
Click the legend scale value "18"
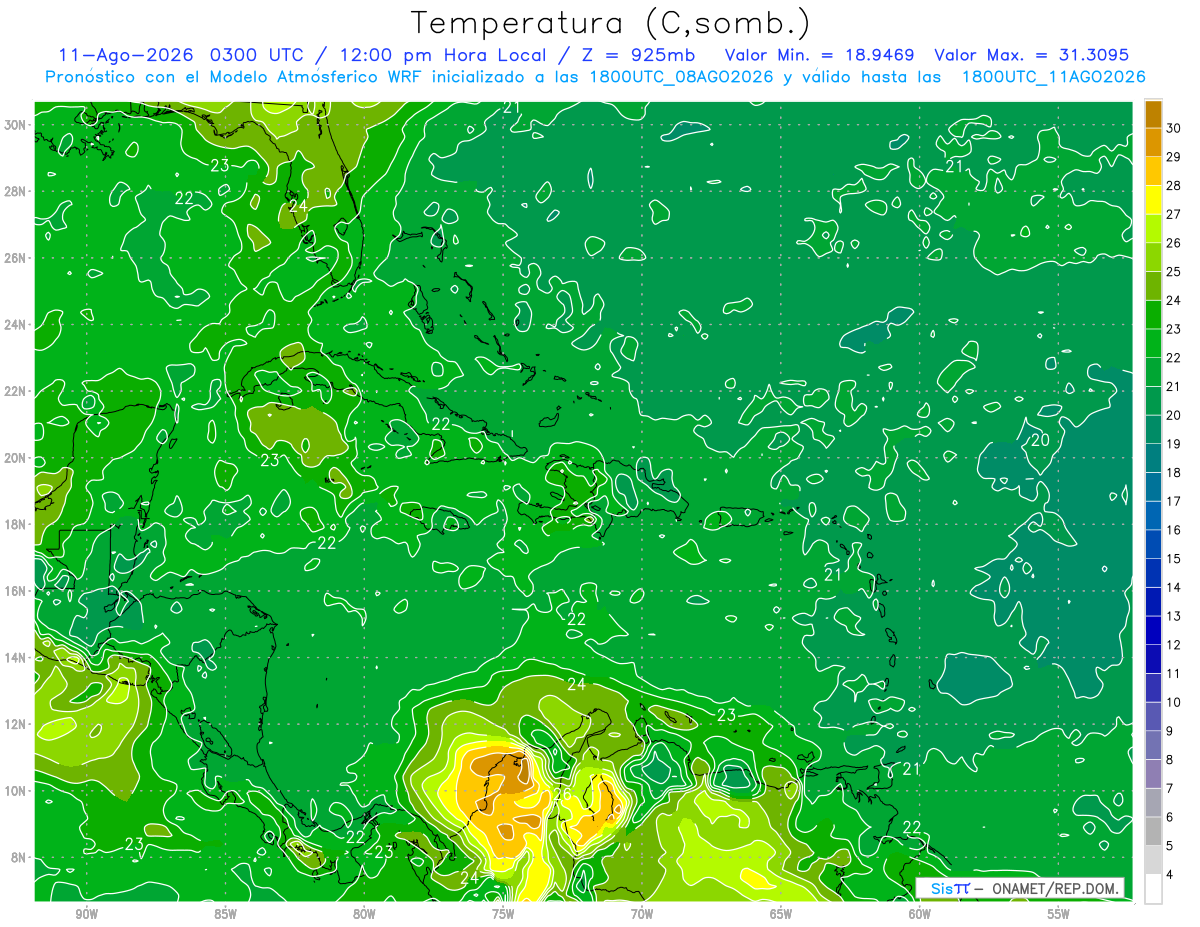1174,473
